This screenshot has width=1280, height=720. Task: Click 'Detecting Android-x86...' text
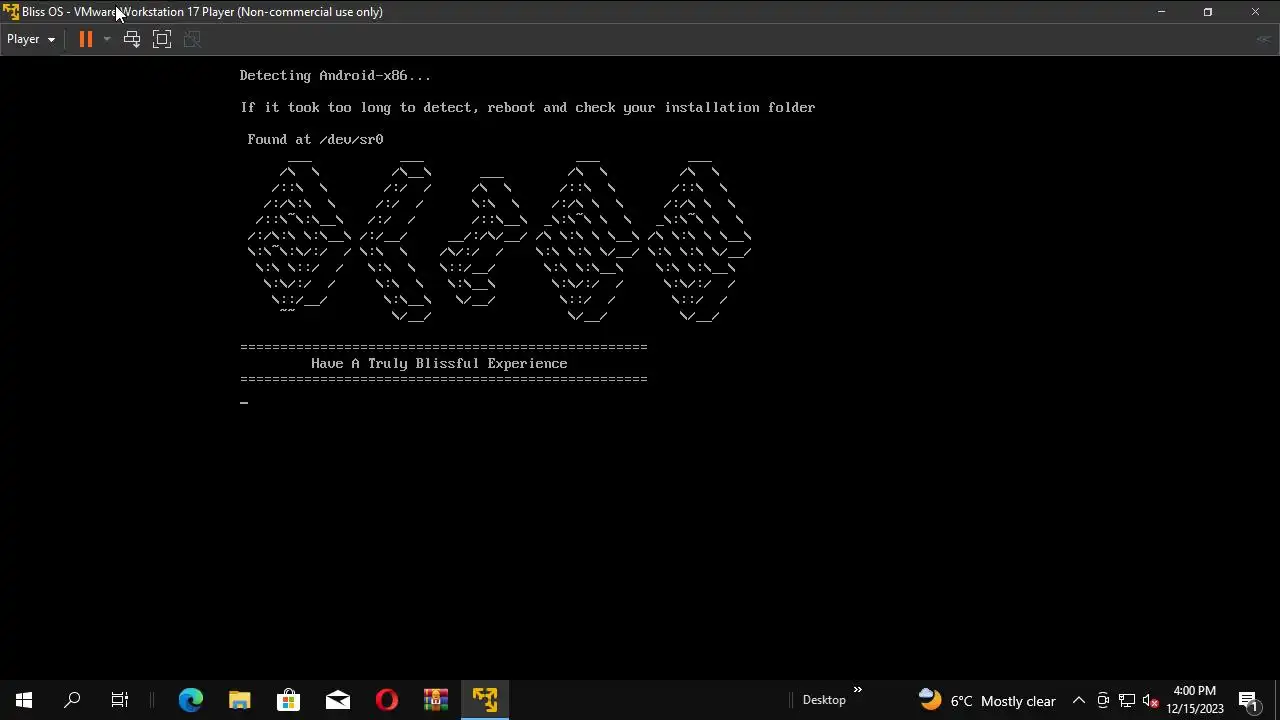tap(335, 75)
